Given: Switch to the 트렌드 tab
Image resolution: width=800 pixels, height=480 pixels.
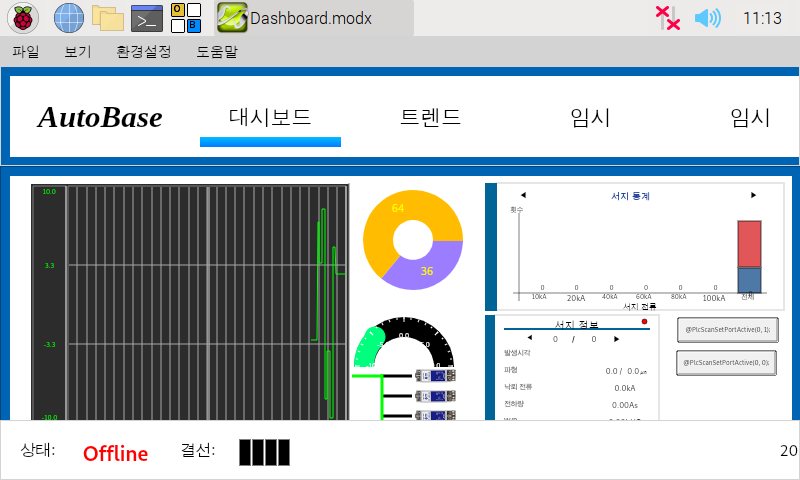Looking at the screenshot, I should coord(430,117).
